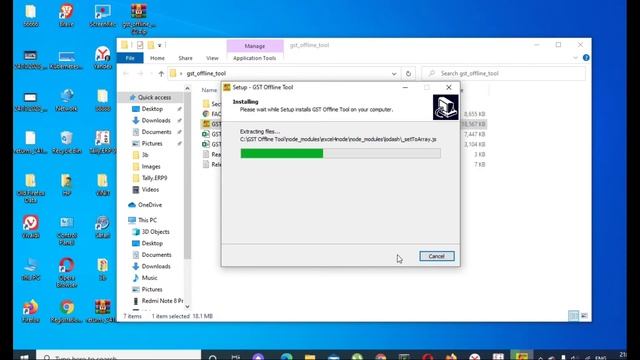640x360 pixels.
Task: Open Control Panel desktop icon
Action: [x=67, y=231]
